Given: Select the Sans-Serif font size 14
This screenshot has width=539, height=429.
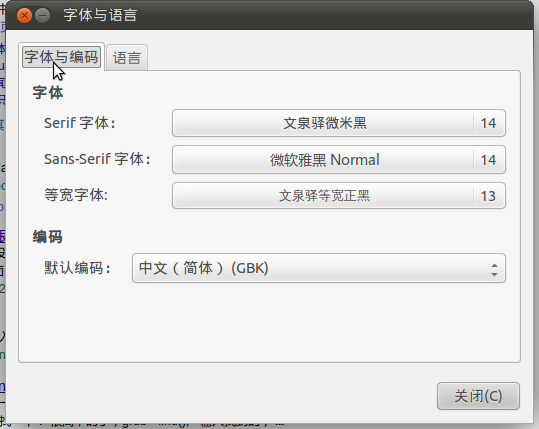Looking at the screenshot, I should point(488,160).
